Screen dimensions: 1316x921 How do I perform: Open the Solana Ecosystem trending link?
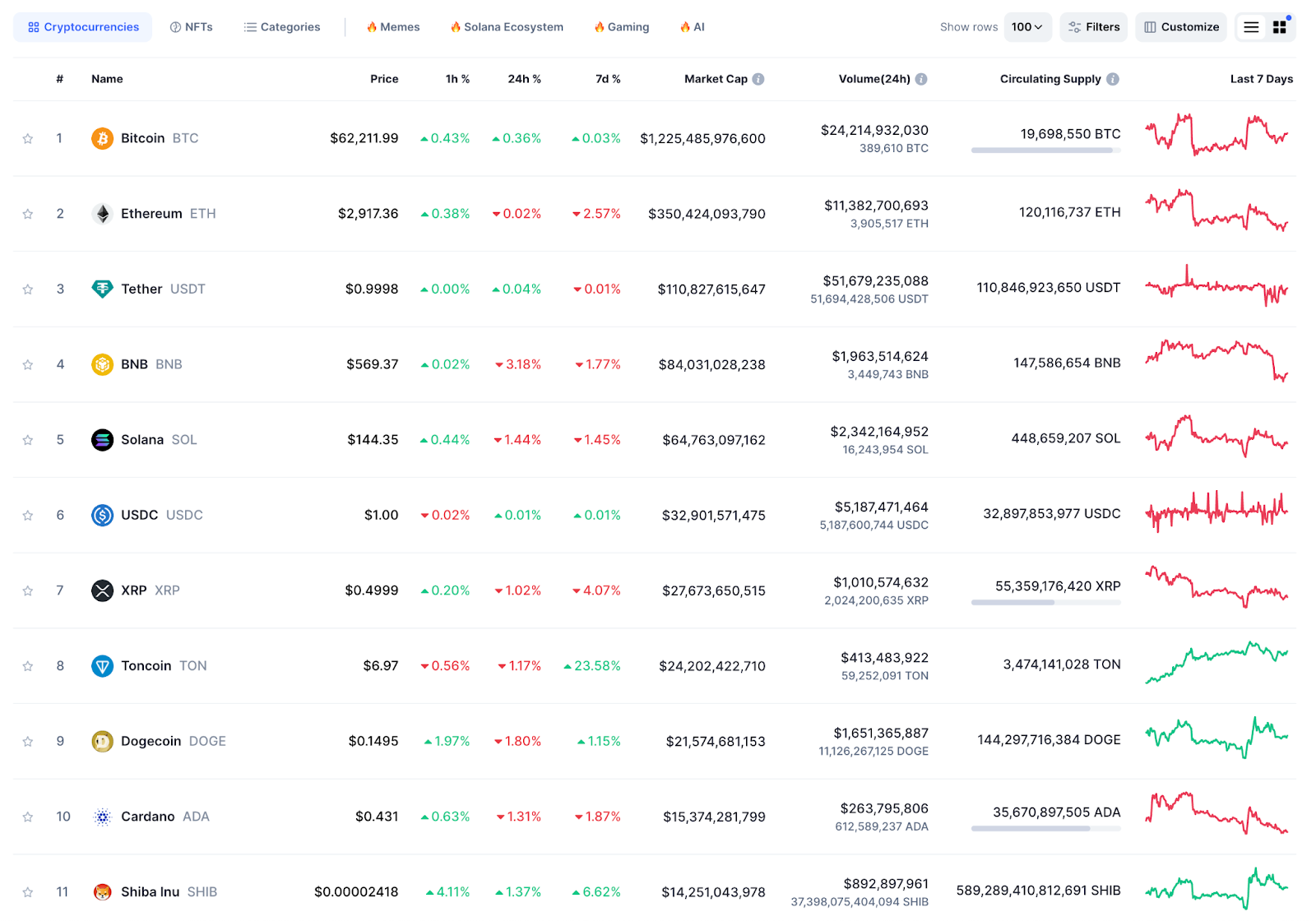(x=507, y=27)
